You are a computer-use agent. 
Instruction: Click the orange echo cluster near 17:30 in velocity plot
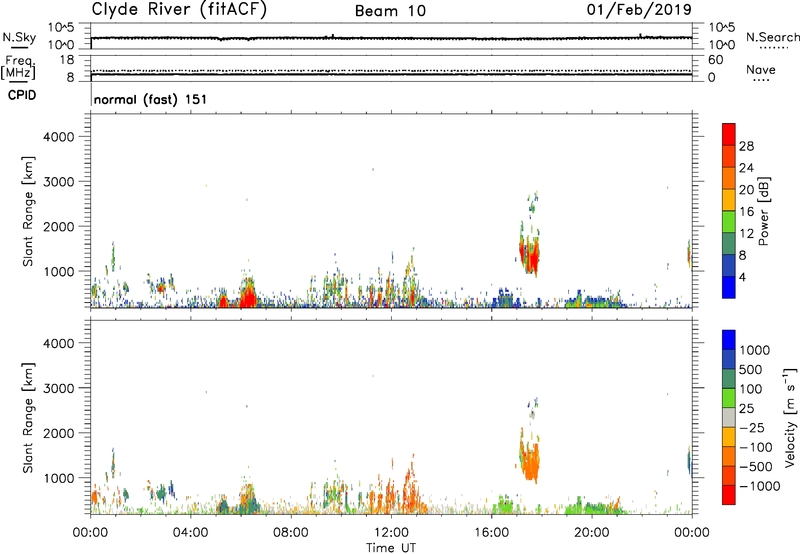tap(531, 462)
